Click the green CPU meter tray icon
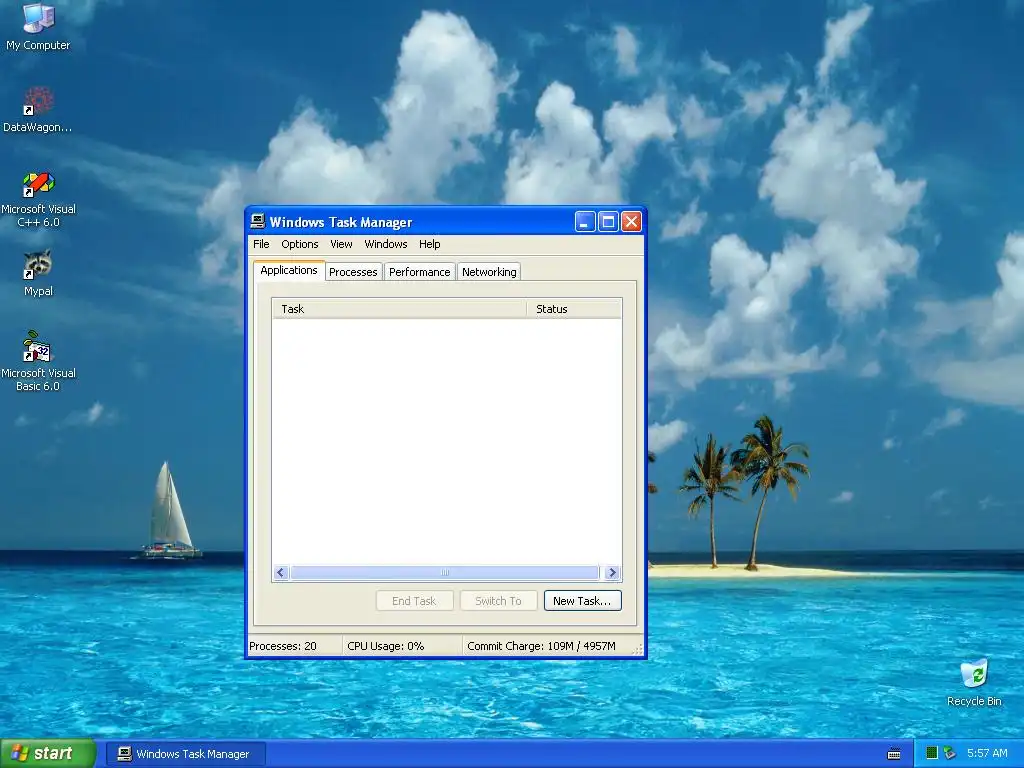Image resolution: width=1024 pixels, height=768 pixels. pyautogui.click(x=932, y=753)
